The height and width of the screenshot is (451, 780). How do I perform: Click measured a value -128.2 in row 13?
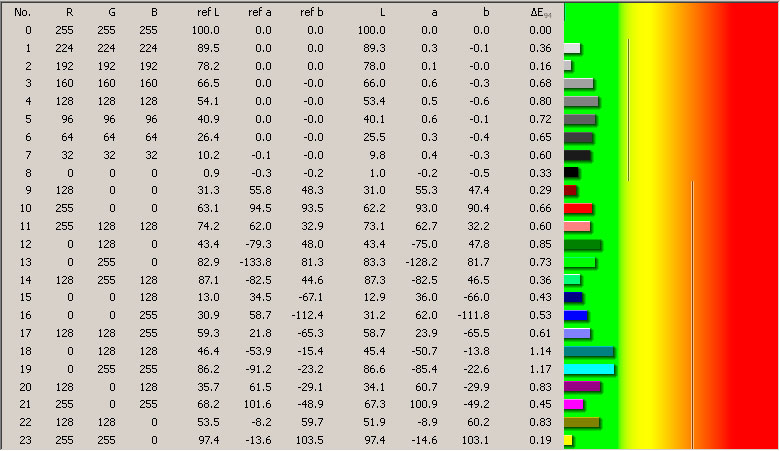click(421, 262)
